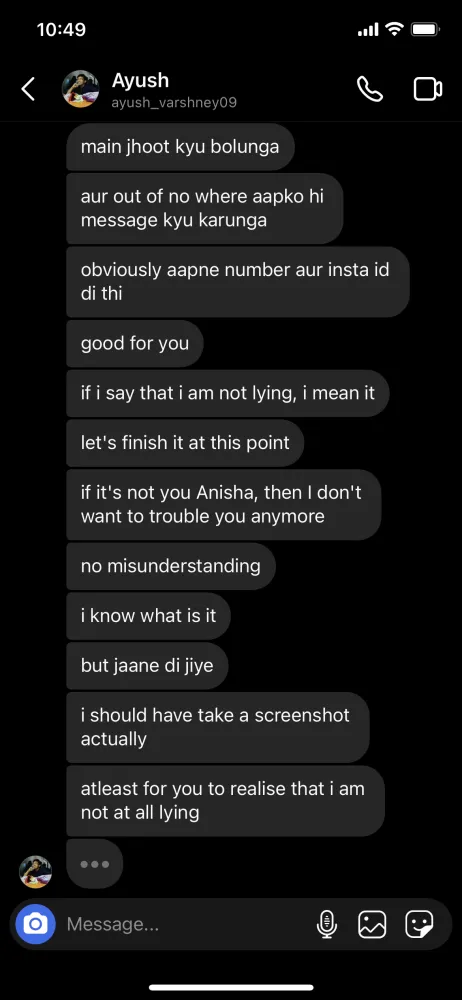
Task: Select the "no misunderstanding" message bubble
Action: (x=170, y=566)
